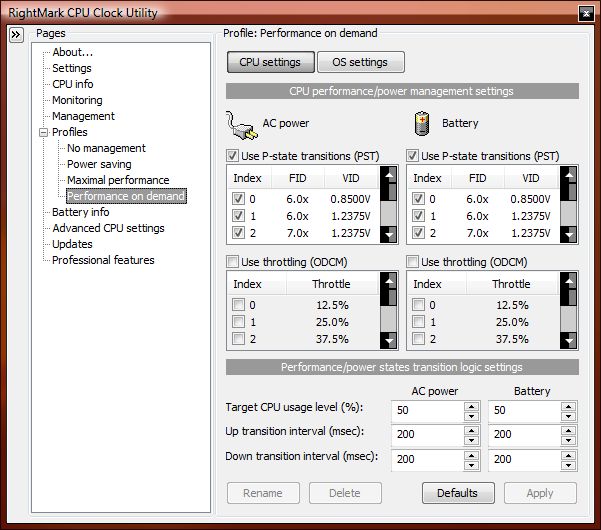601x530 pixels.
Task: Collapse the Pages panel with the double-arrow icon
Action: pyautogui.click(x=16, y=35)
